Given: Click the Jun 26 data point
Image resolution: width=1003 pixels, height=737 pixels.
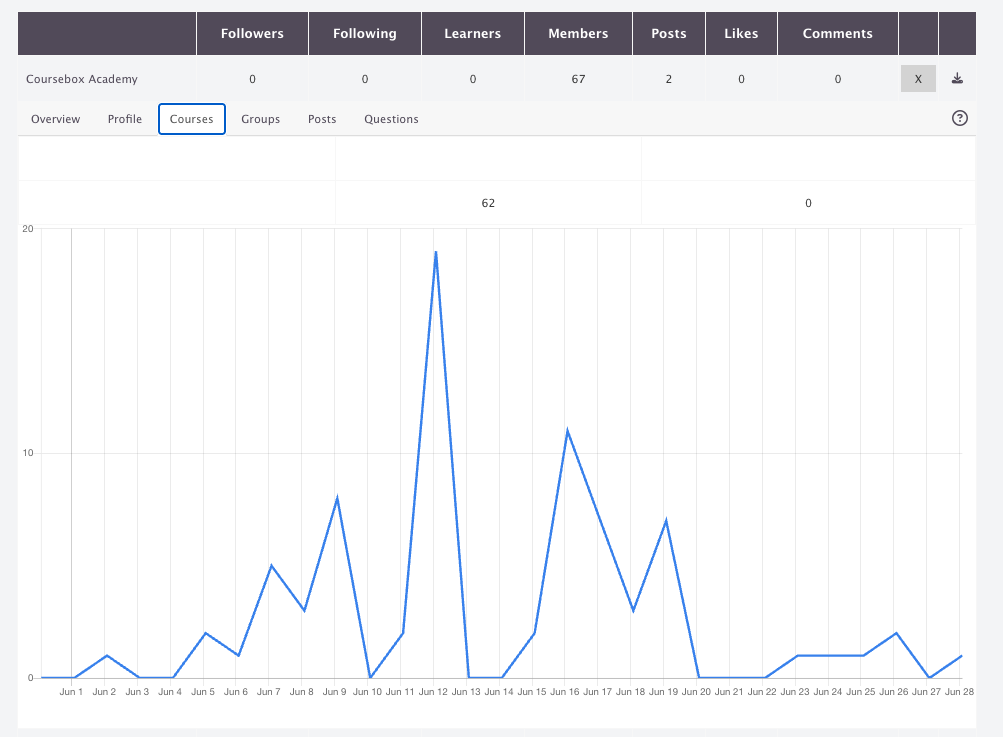Looking at the screenshot, I should click(x=896, y=633).
